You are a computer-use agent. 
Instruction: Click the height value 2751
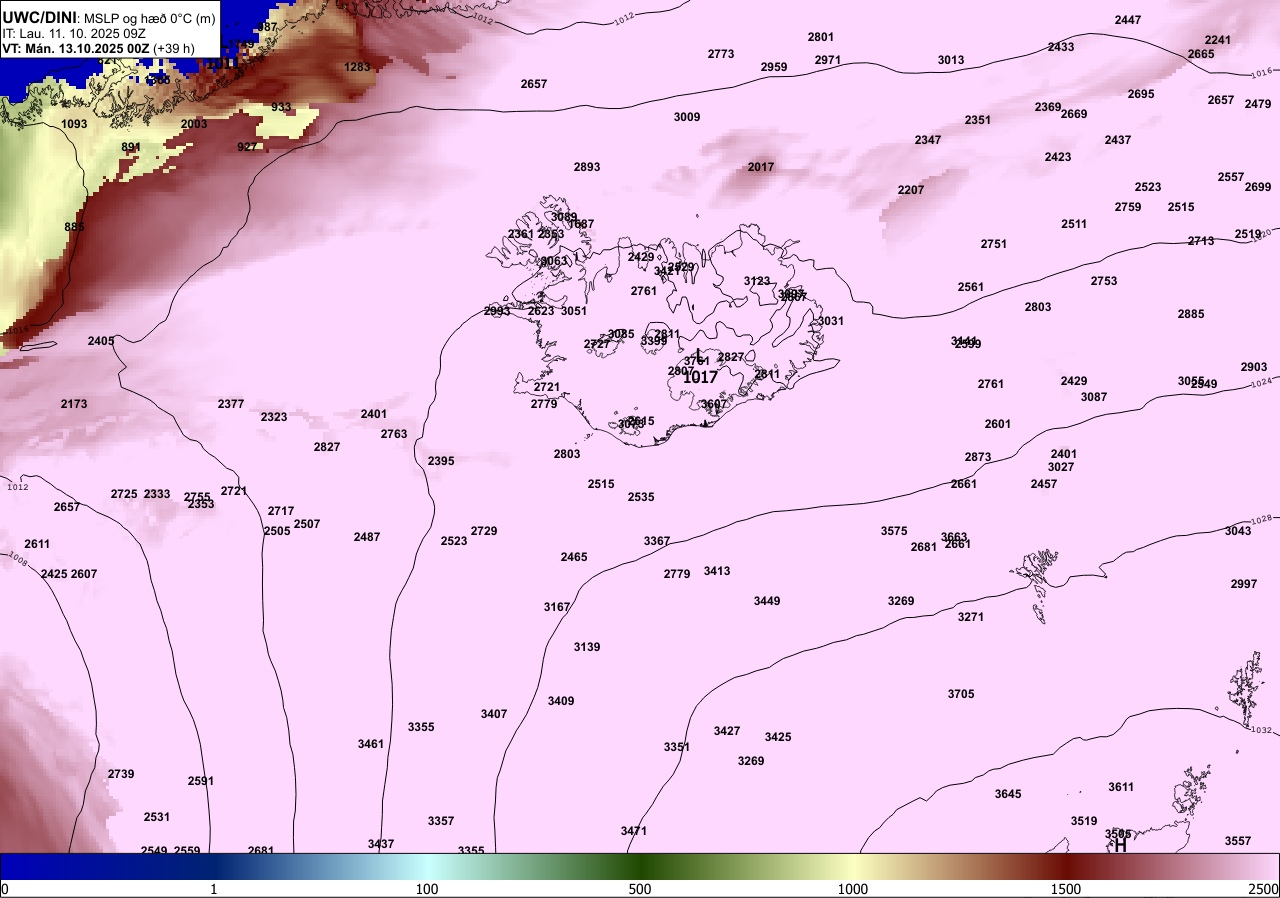coord(994,244)
